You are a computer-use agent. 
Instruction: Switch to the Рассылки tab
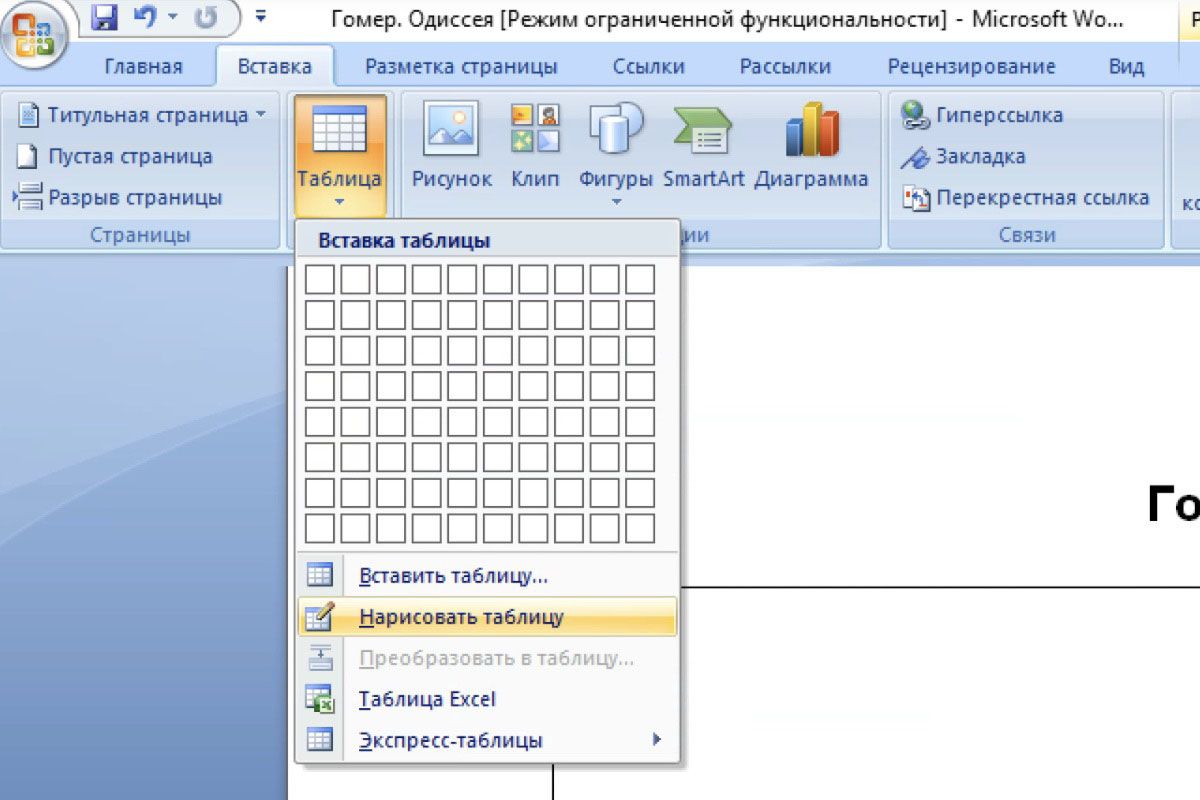point(785,67)
